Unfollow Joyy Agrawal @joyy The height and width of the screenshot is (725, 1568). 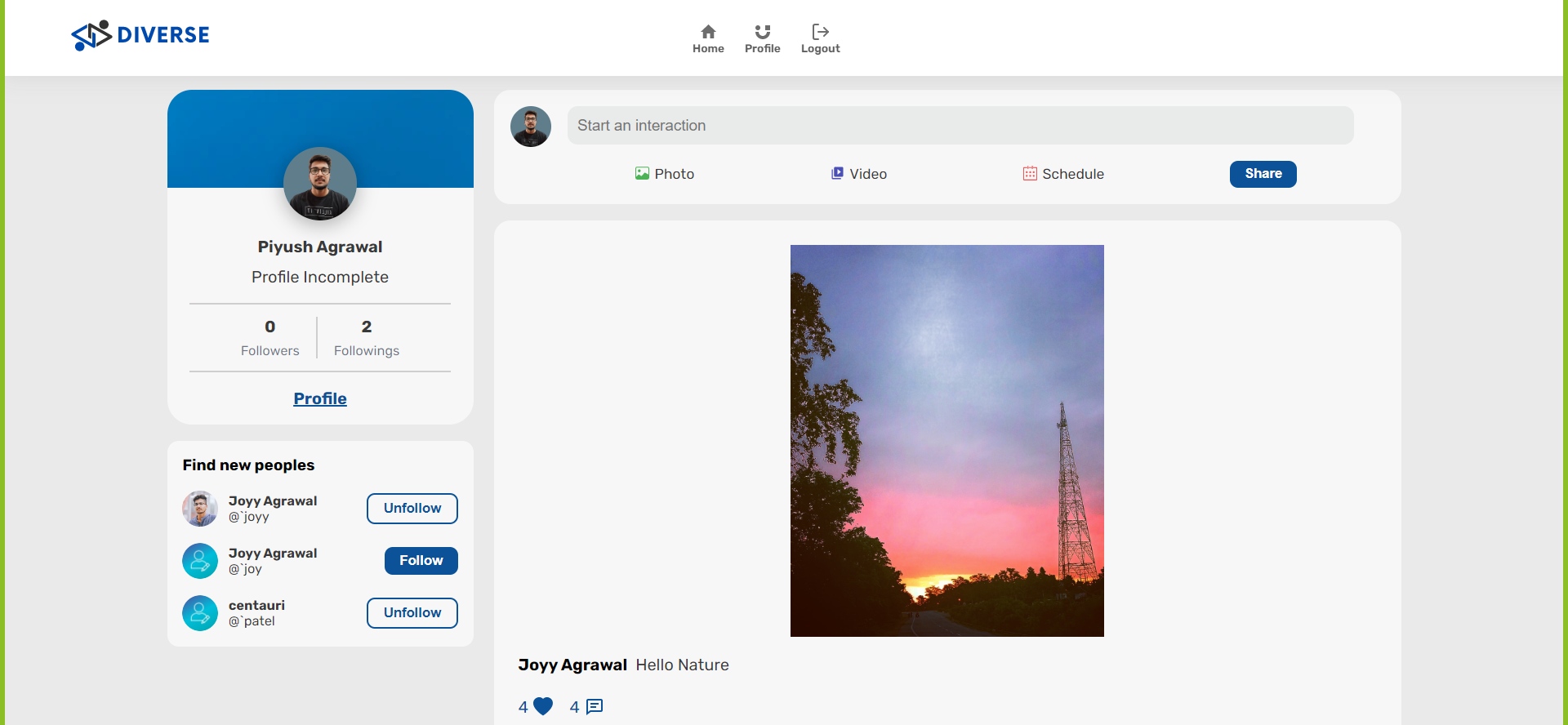[x=412, y=509]
